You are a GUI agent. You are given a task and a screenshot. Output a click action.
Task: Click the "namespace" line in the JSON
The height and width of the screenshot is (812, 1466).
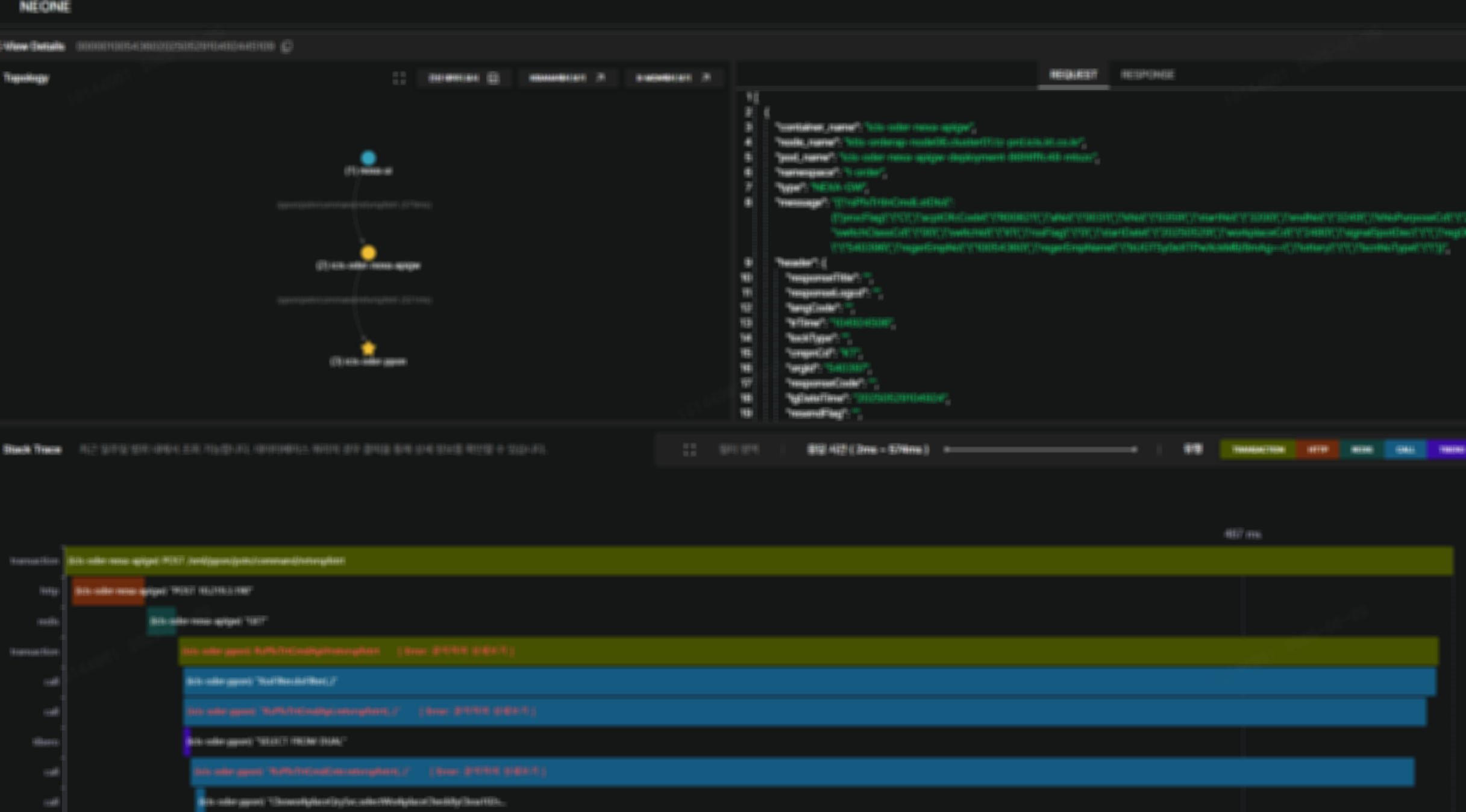[x=830, y=172]
